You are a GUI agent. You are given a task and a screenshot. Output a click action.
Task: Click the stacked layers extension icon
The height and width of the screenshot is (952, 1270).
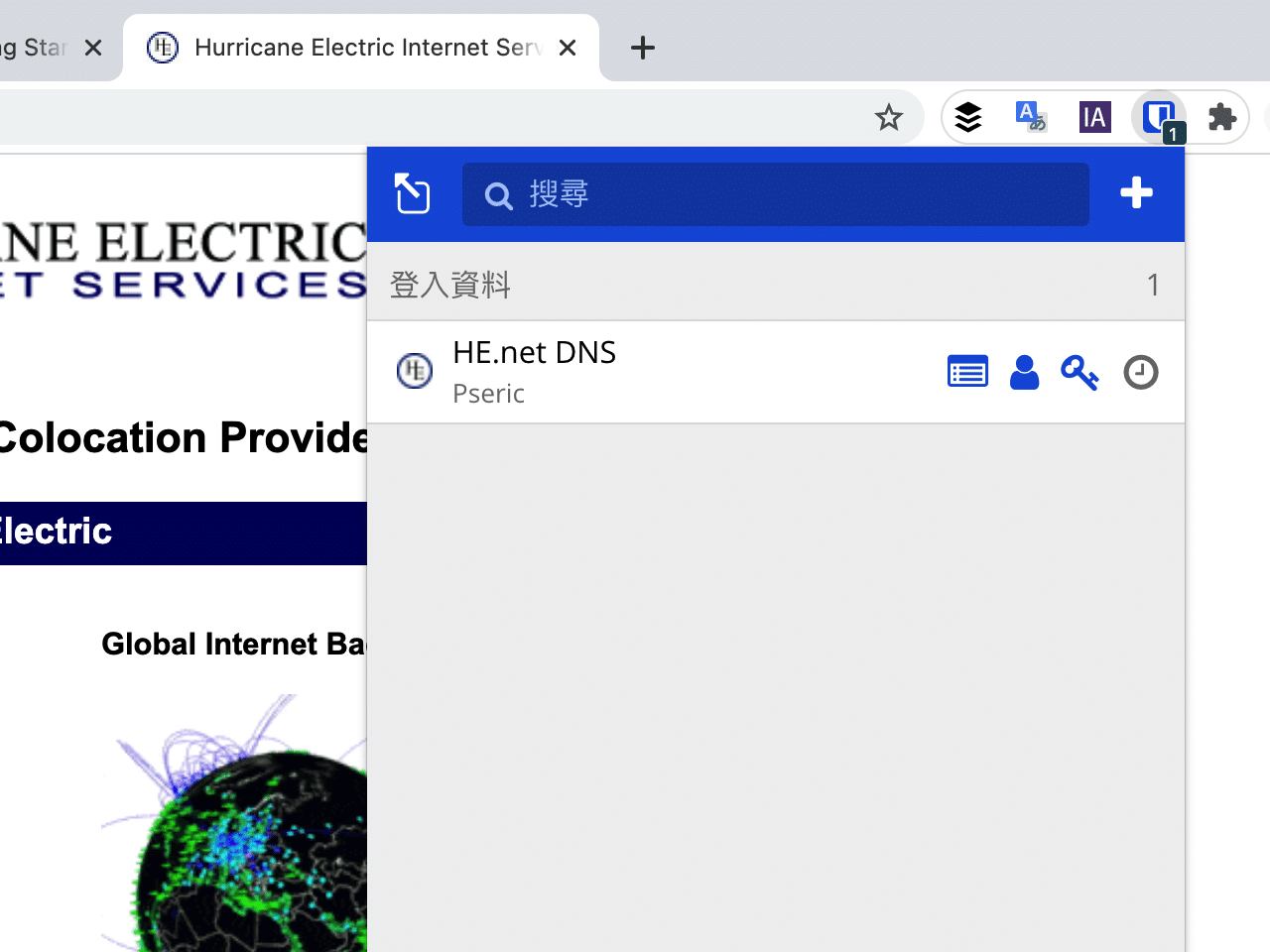(967, 116)
